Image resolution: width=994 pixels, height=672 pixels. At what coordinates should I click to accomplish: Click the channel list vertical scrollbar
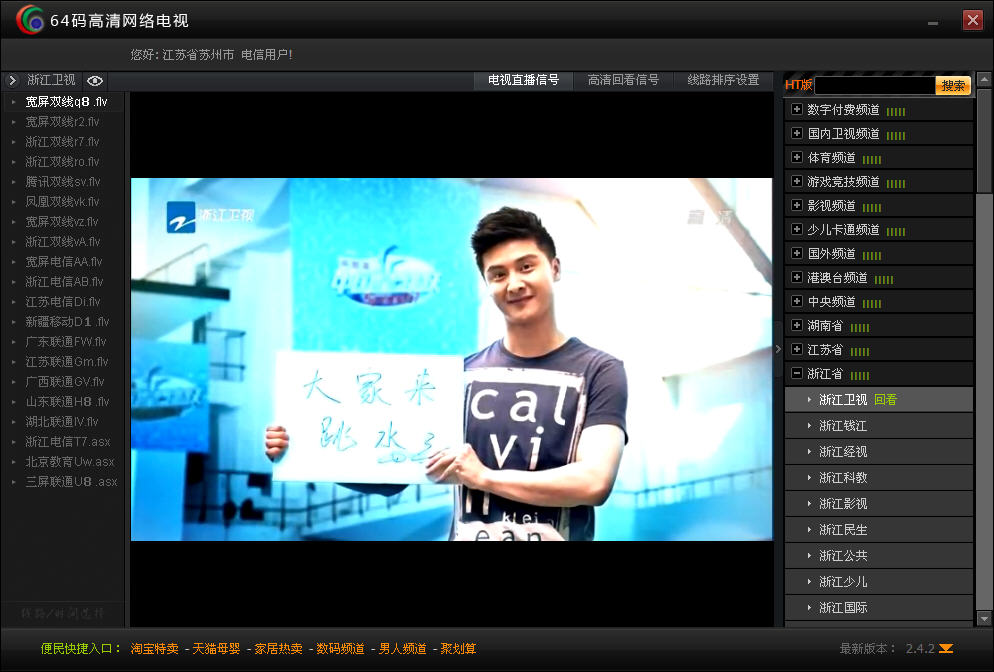984,350
